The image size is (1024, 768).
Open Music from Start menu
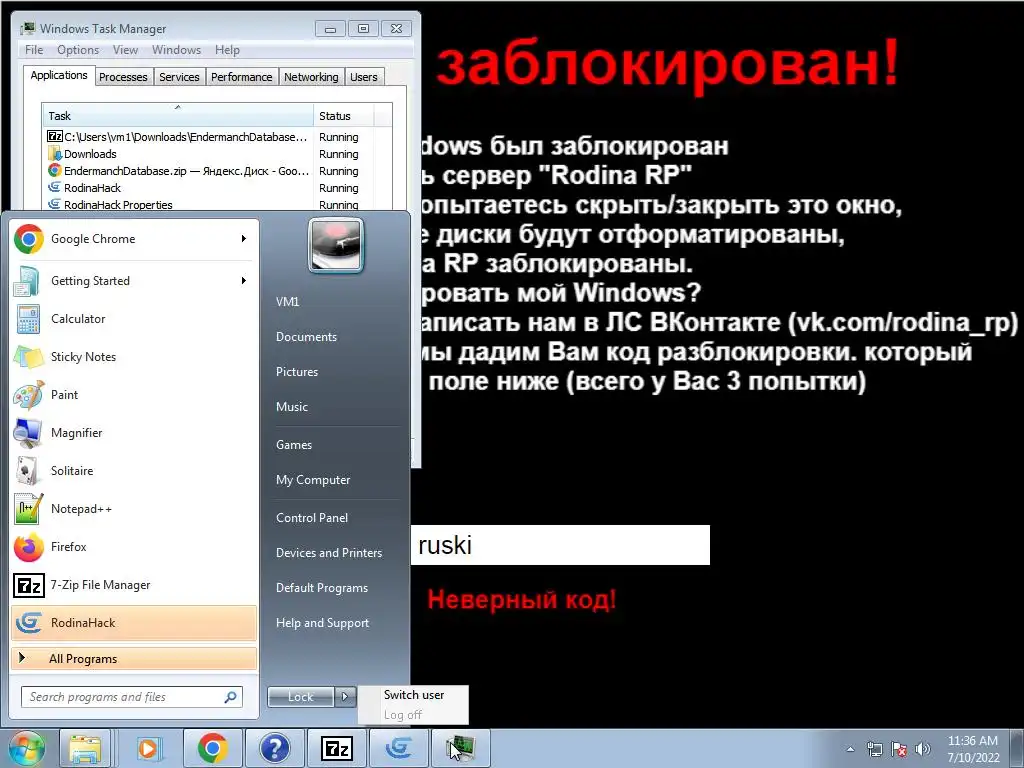point(291,407)
